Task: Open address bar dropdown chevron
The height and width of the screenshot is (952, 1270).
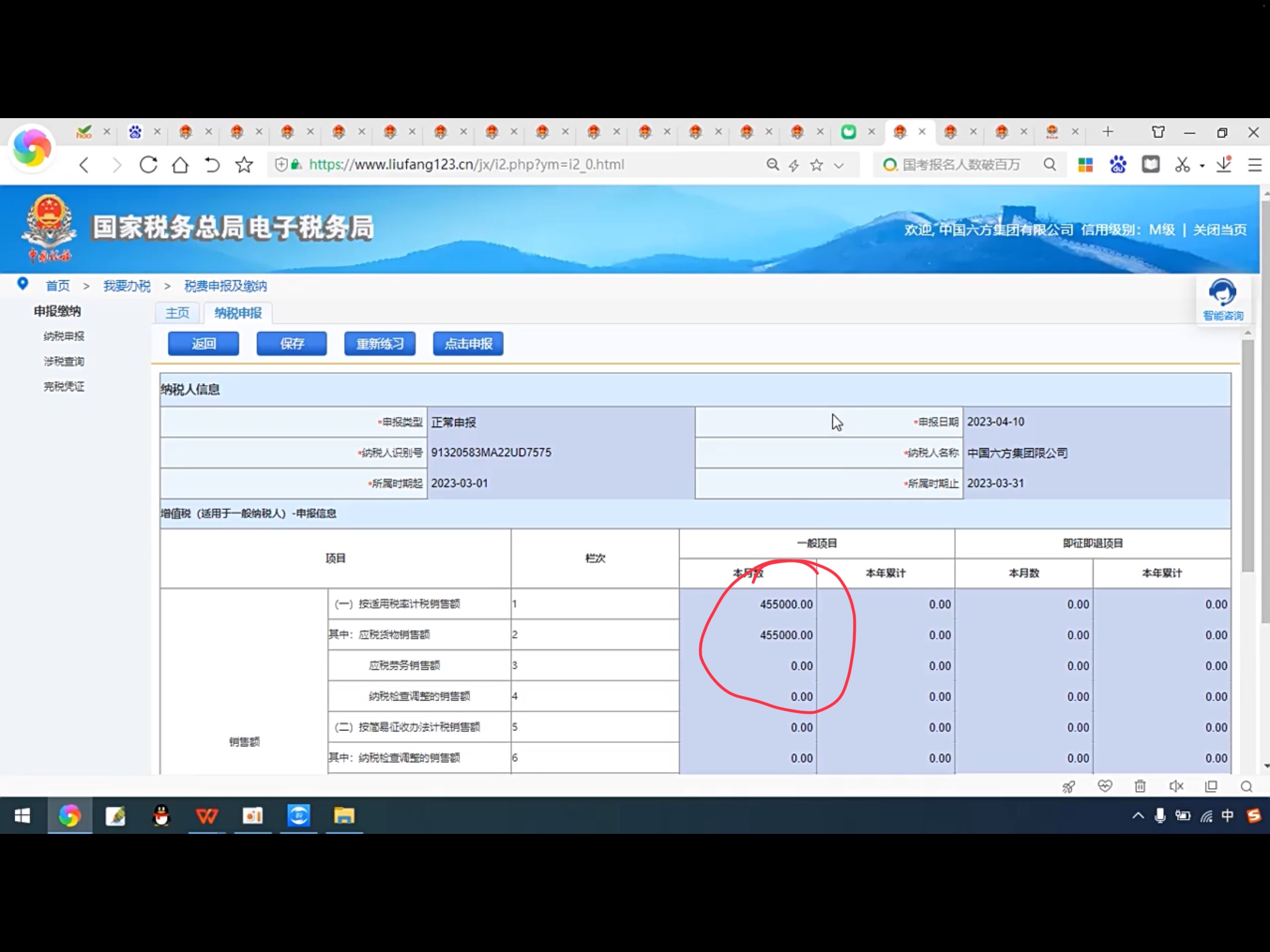Action: click(839, 166)
